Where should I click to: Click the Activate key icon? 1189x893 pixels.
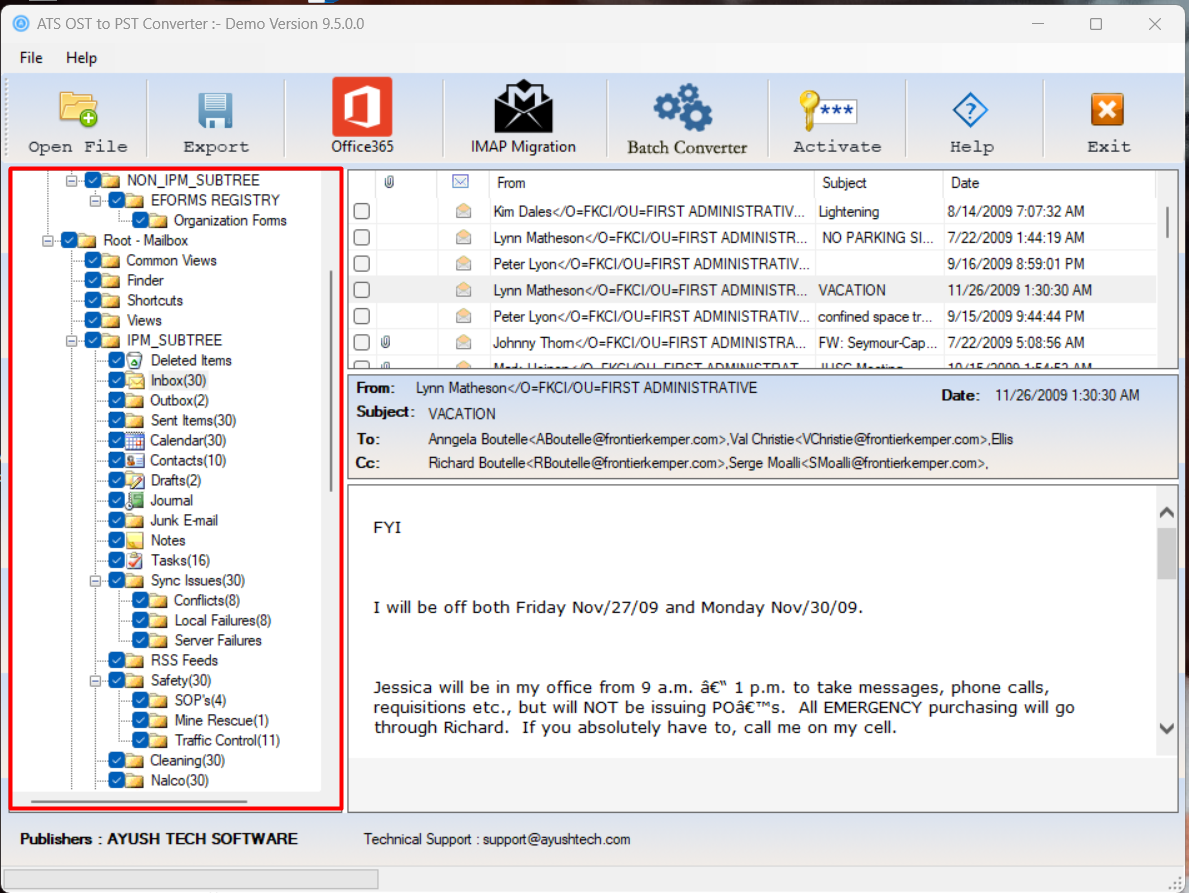pos(827,110)
